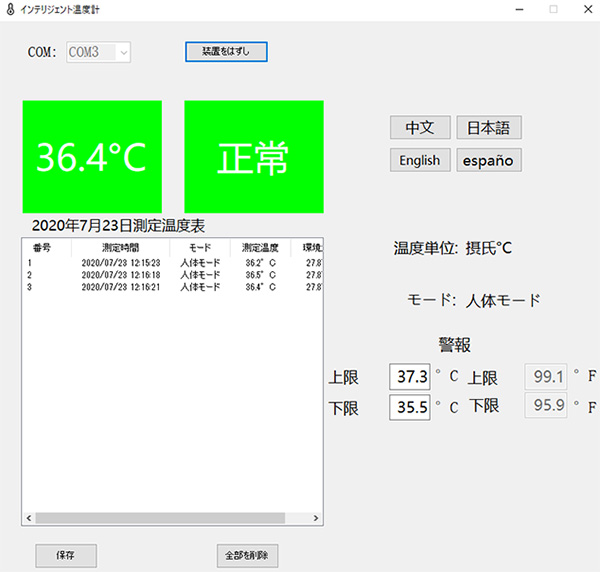Switch language to 中文
The width and height of the screenshot is (600, 572).
[420, 127]
